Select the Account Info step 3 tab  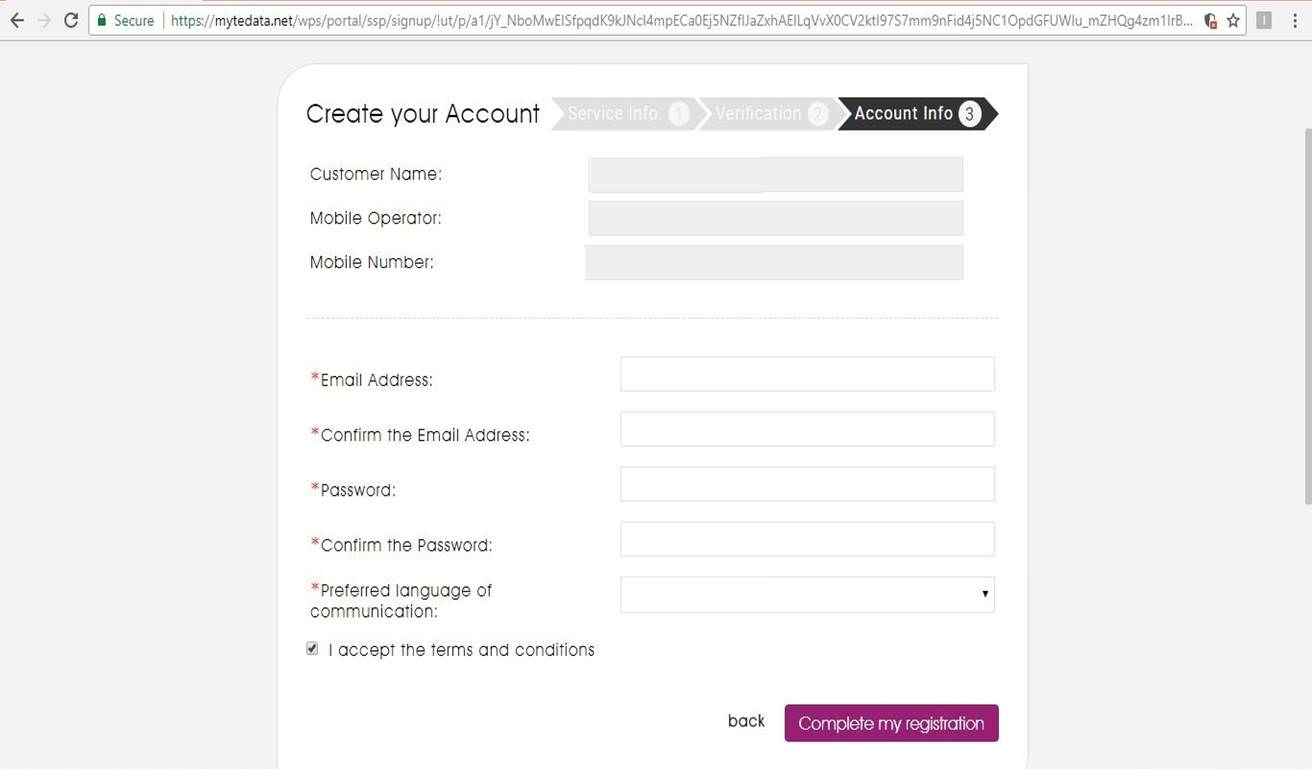point(917,114)
